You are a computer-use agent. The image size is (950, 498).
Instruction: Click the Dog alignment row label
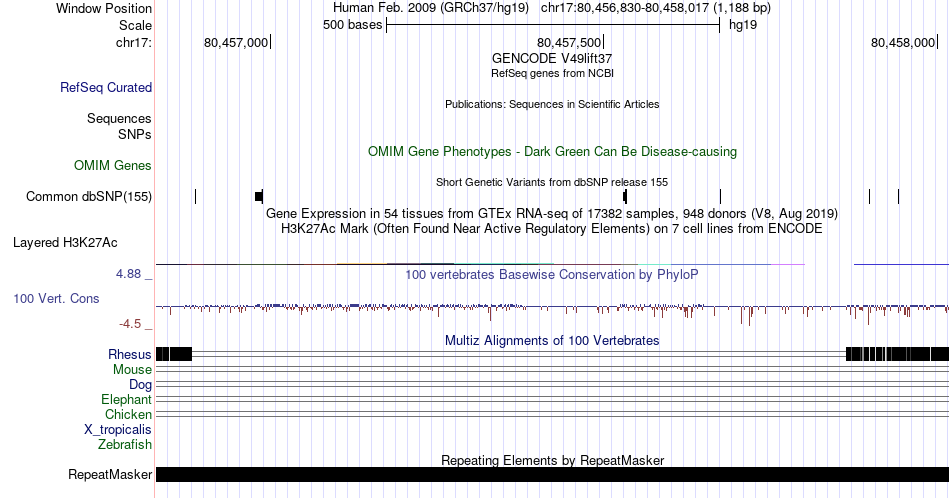pyautogui.click(x=140, y=385)
